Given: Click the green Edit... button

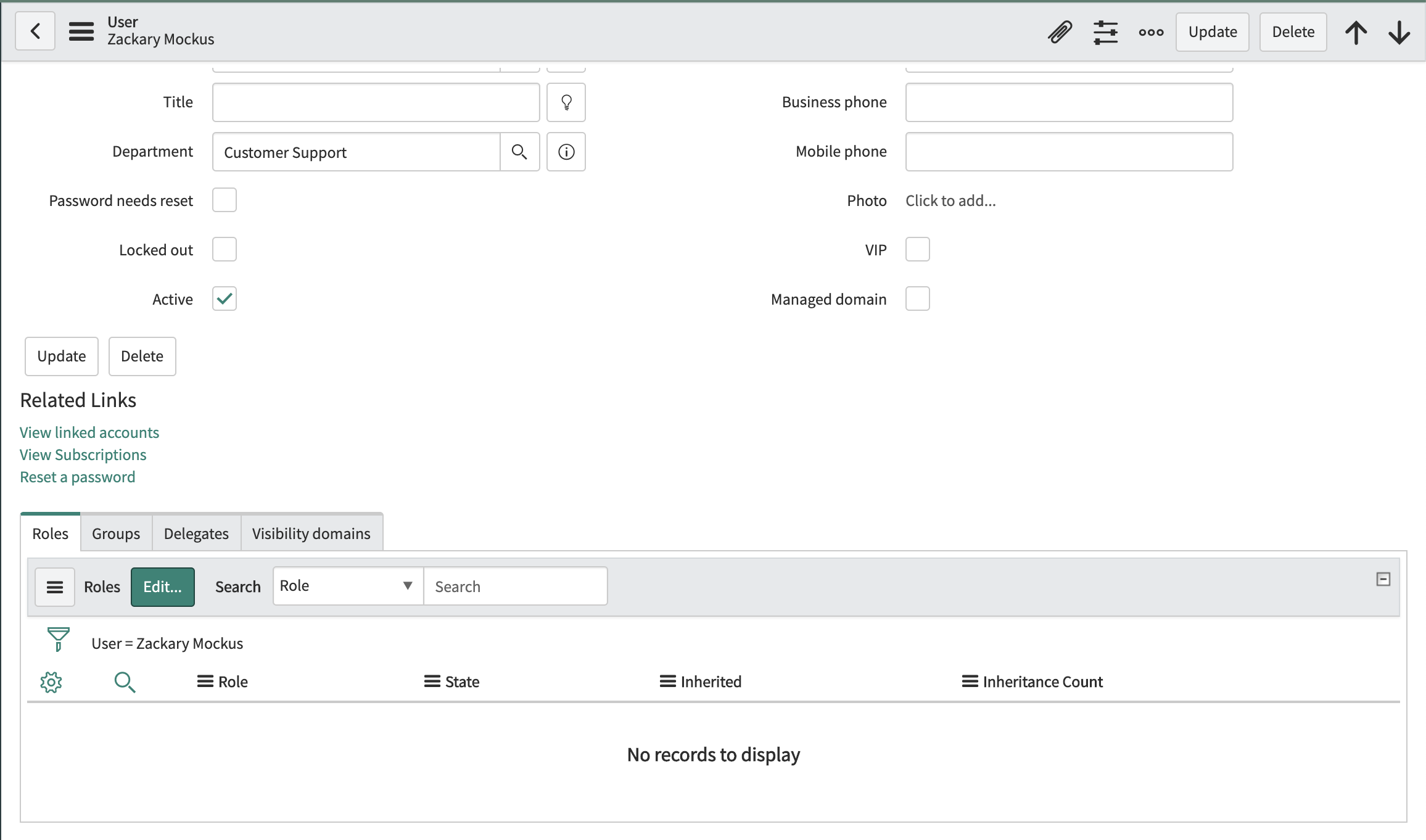Looking at the screenshot, I should [x=162, y=587].
